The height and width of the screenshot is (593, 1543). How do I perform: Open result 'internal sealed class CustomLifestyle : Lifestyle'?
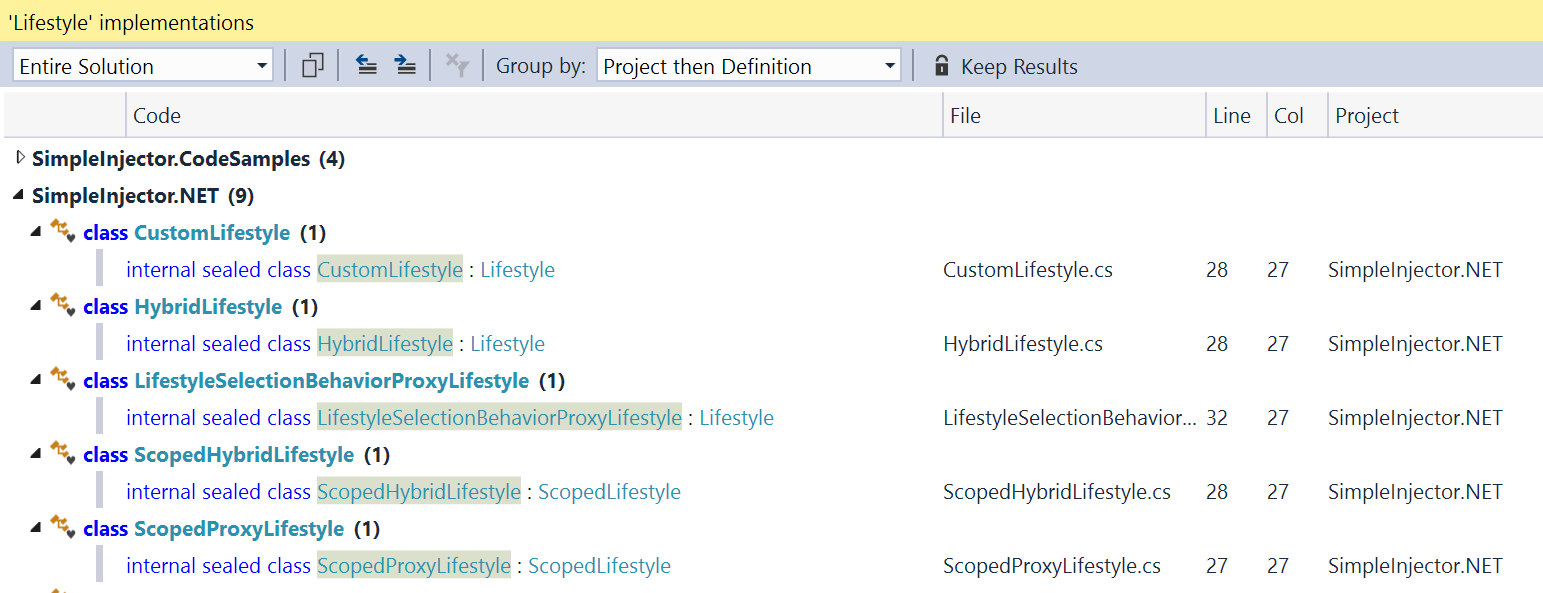[340, 270]
